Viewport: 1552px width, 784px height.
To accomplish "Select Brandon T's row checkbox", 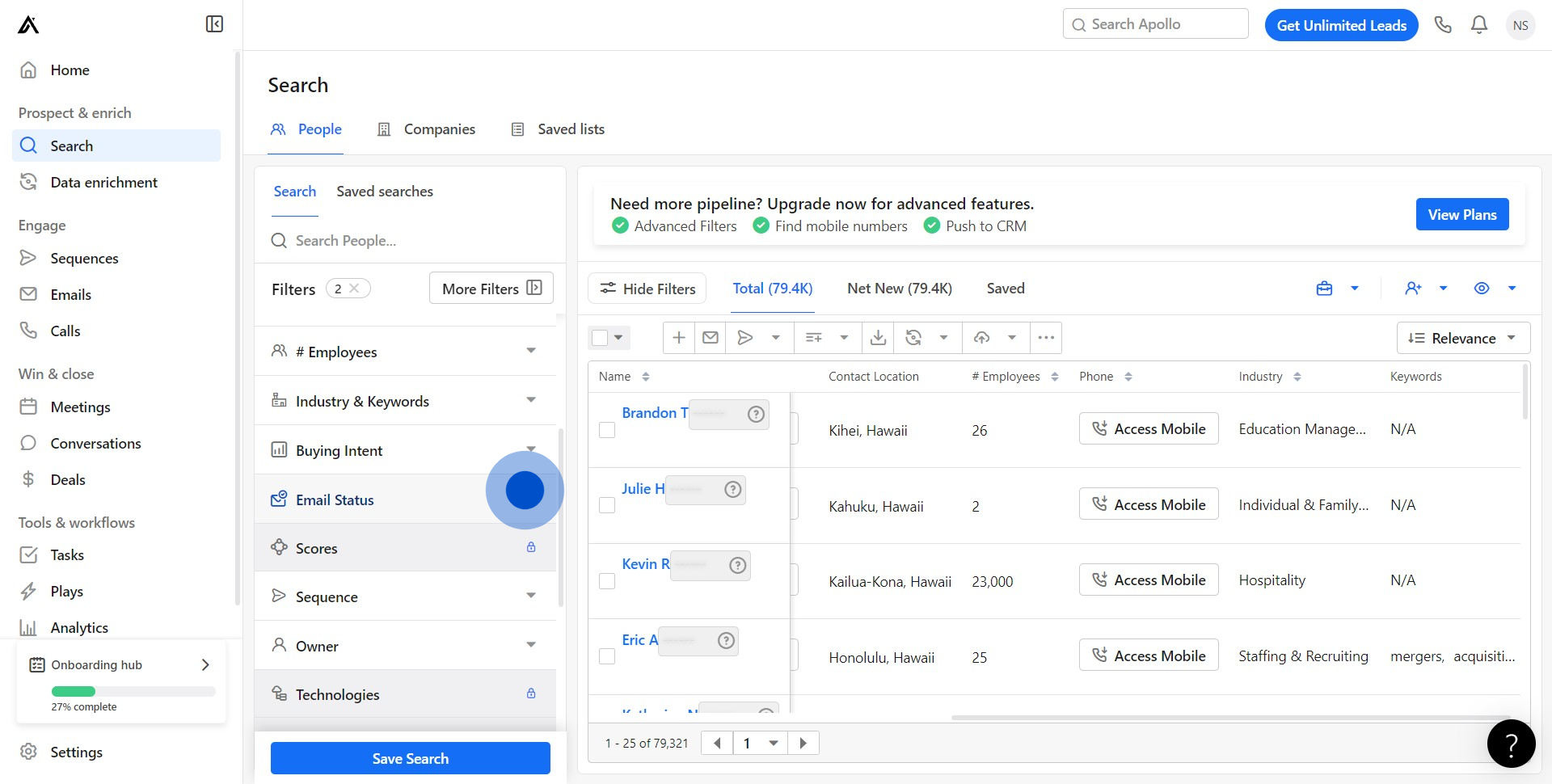I will (x=607, y=430).
